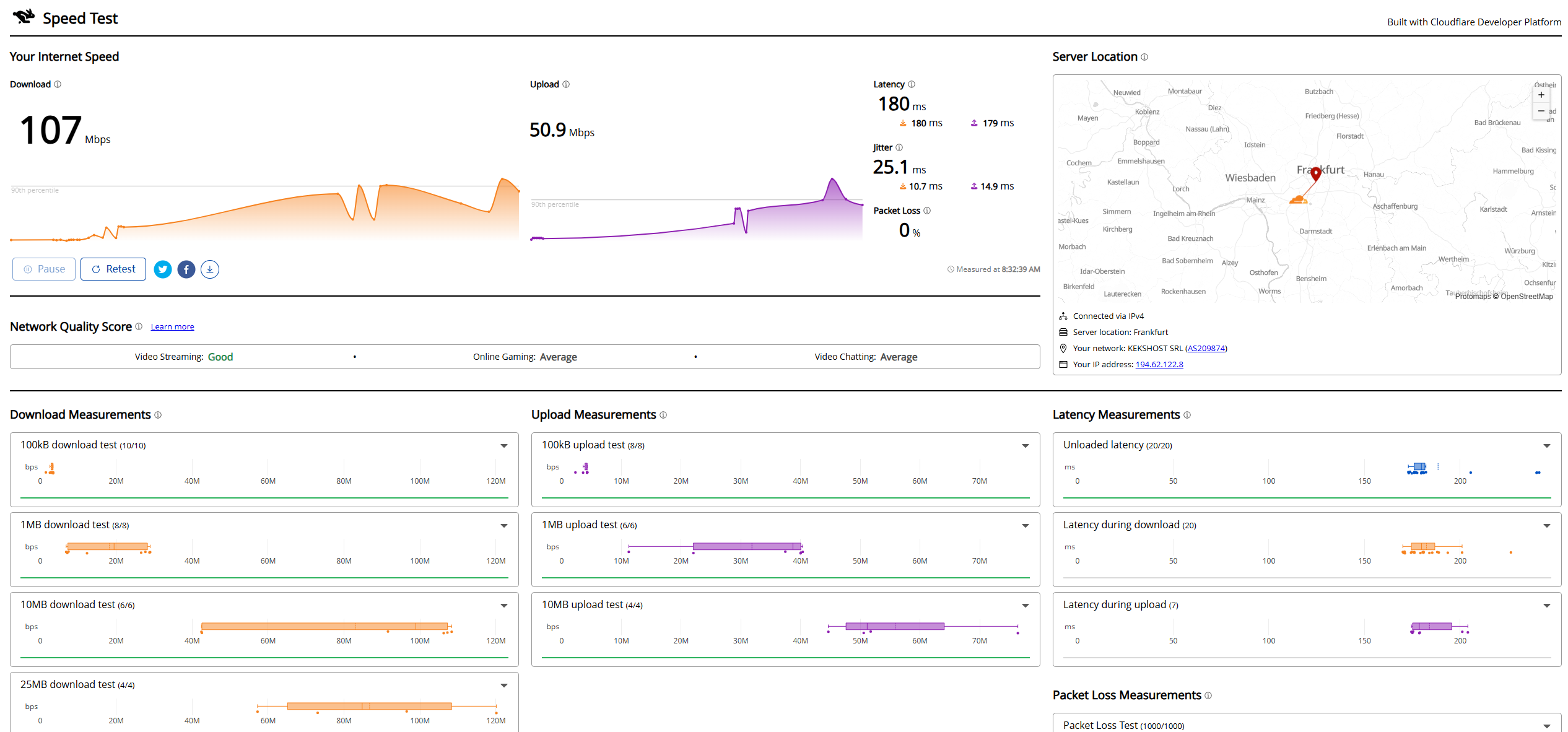Expand the Latency during upload panel

1547,605
